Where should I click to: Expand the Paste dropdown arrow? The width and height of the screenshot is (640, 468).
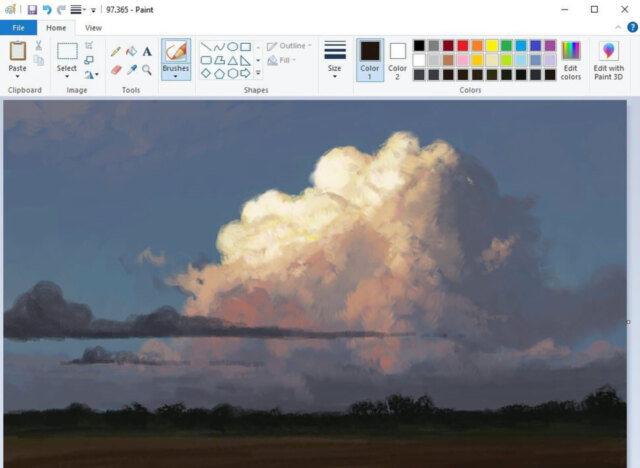coord(18,76)
